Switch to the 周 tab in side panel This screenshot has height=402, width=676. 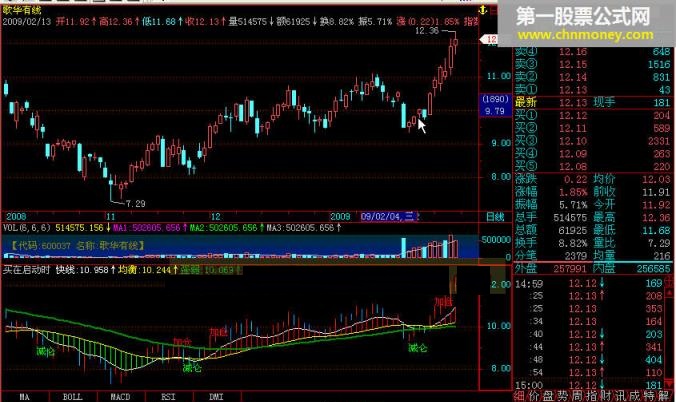pos(577,396)
